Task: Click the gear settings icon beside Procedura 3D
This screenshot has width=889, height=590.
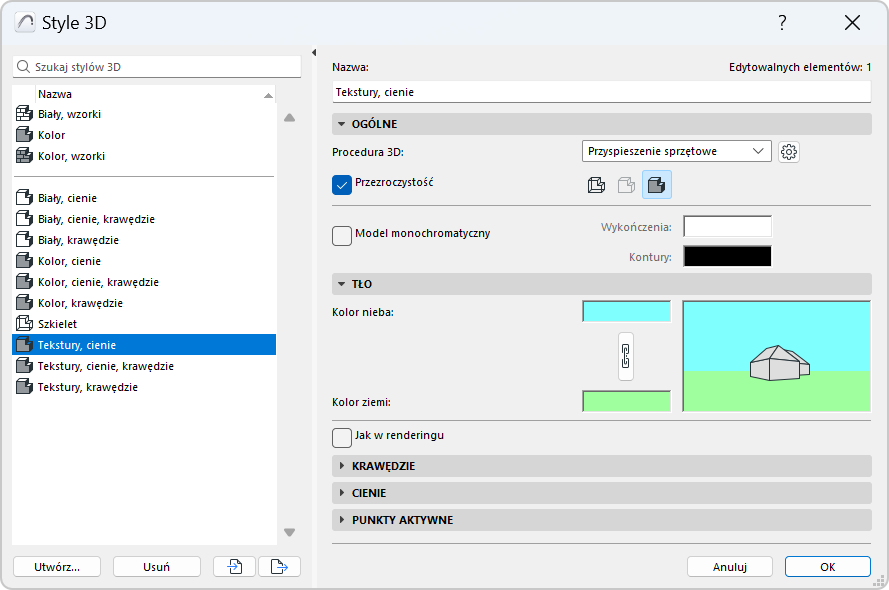Action: pos(789,152)
